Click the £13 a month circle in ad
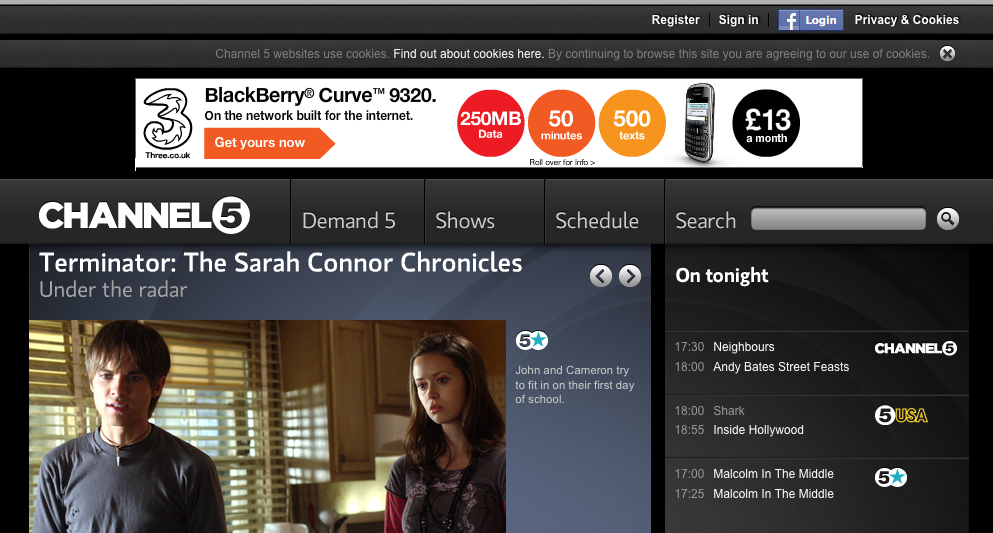The height and width of the screenshot is (533, 993). pos(766,123)
